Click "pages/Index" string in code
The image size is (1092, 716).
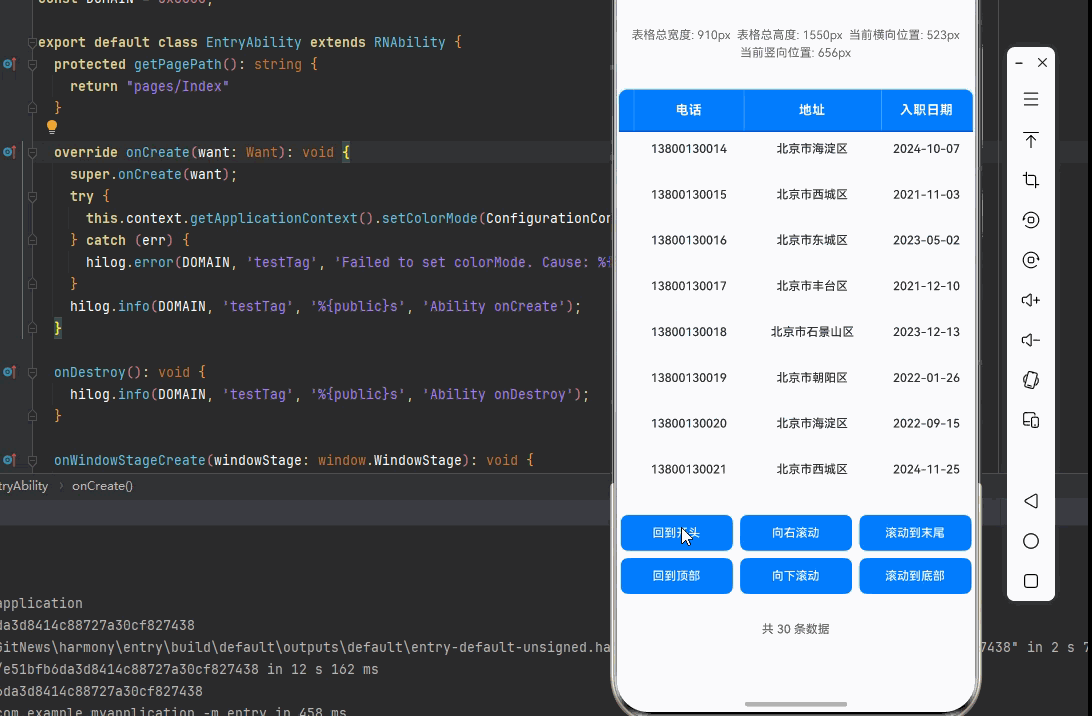[178, 86]
